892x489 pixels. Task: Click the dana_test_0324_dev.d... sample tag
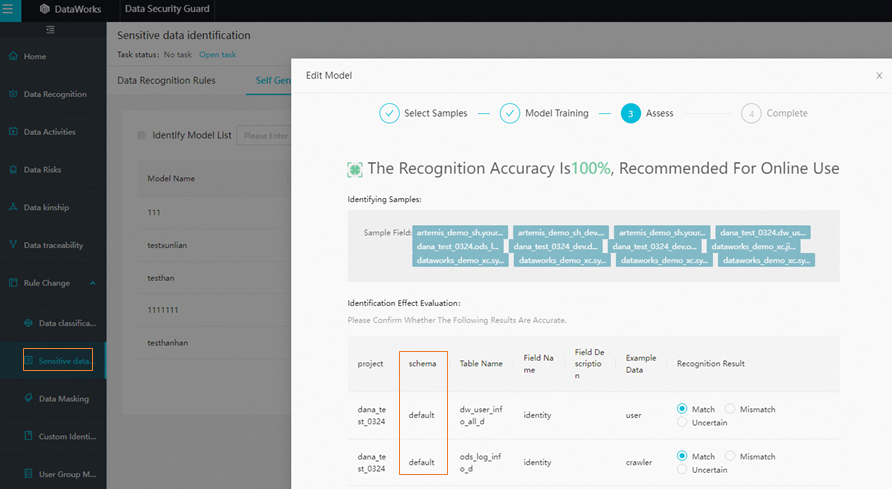[555, 246]
